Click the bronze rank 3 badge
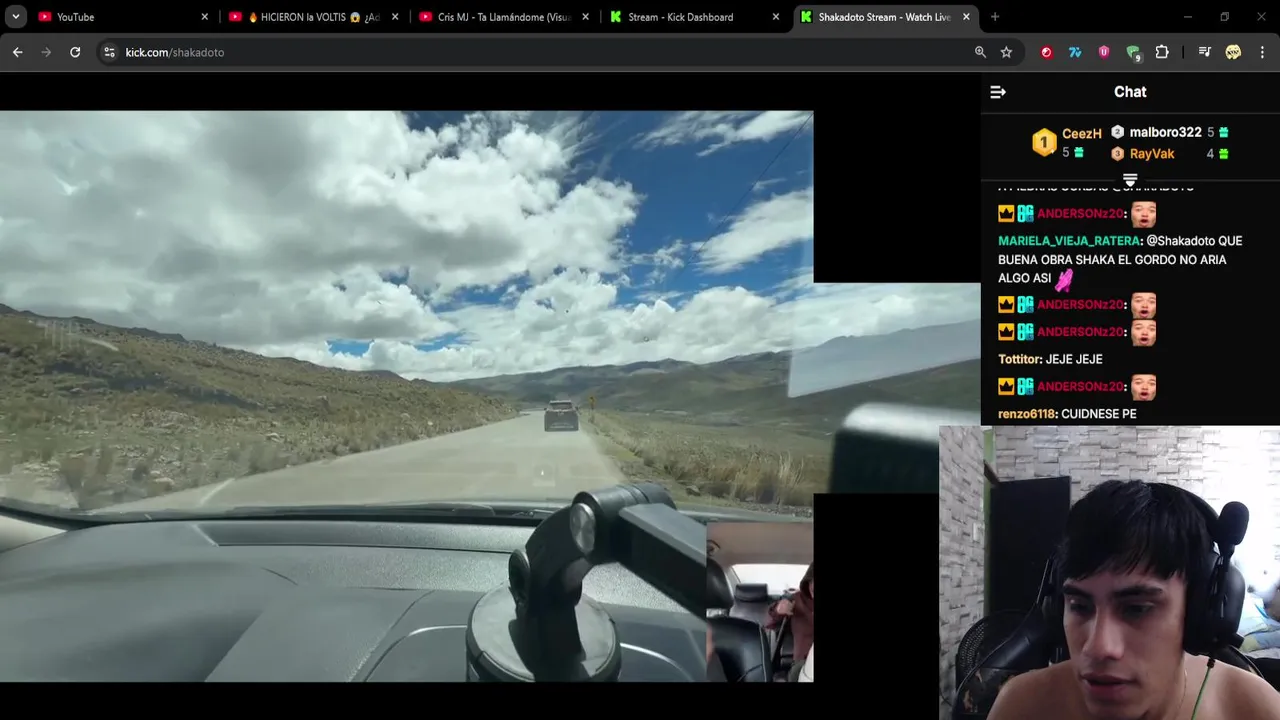Viewport: 1280px width, 720px height. [1118, 154]
